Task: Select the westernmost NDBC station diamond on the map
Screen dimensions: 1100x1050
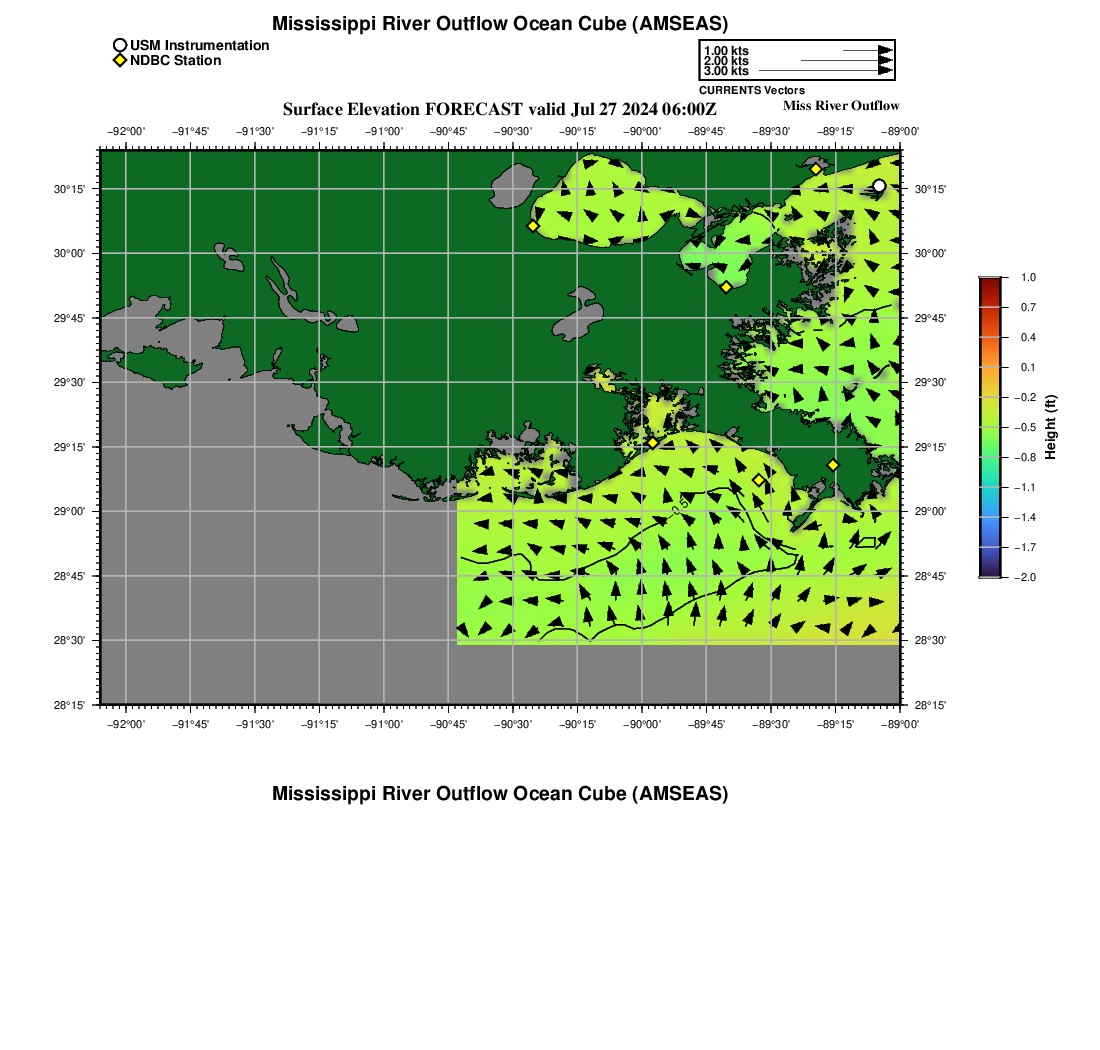Action: tap(533, 226)
